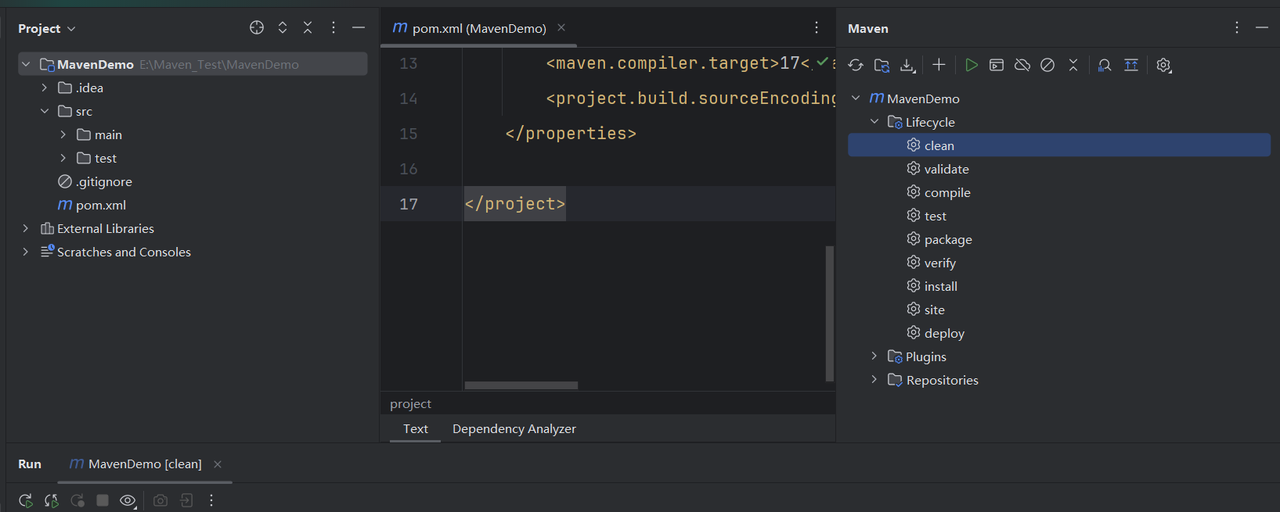Toggle the eye view options in Run toolbar

(x=128, y=500)
